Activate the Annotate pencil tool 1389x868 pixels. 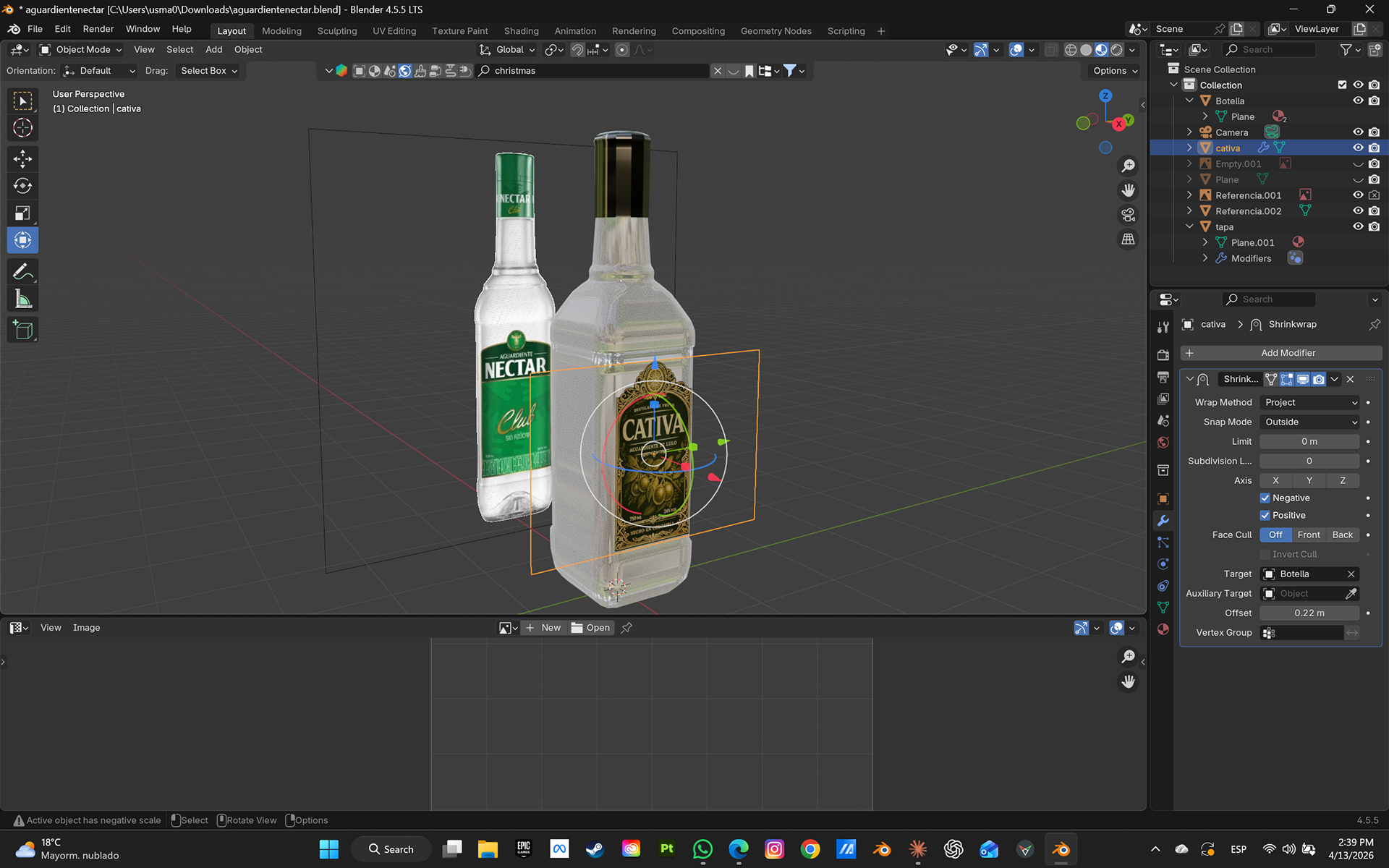(x=22, y=272)
